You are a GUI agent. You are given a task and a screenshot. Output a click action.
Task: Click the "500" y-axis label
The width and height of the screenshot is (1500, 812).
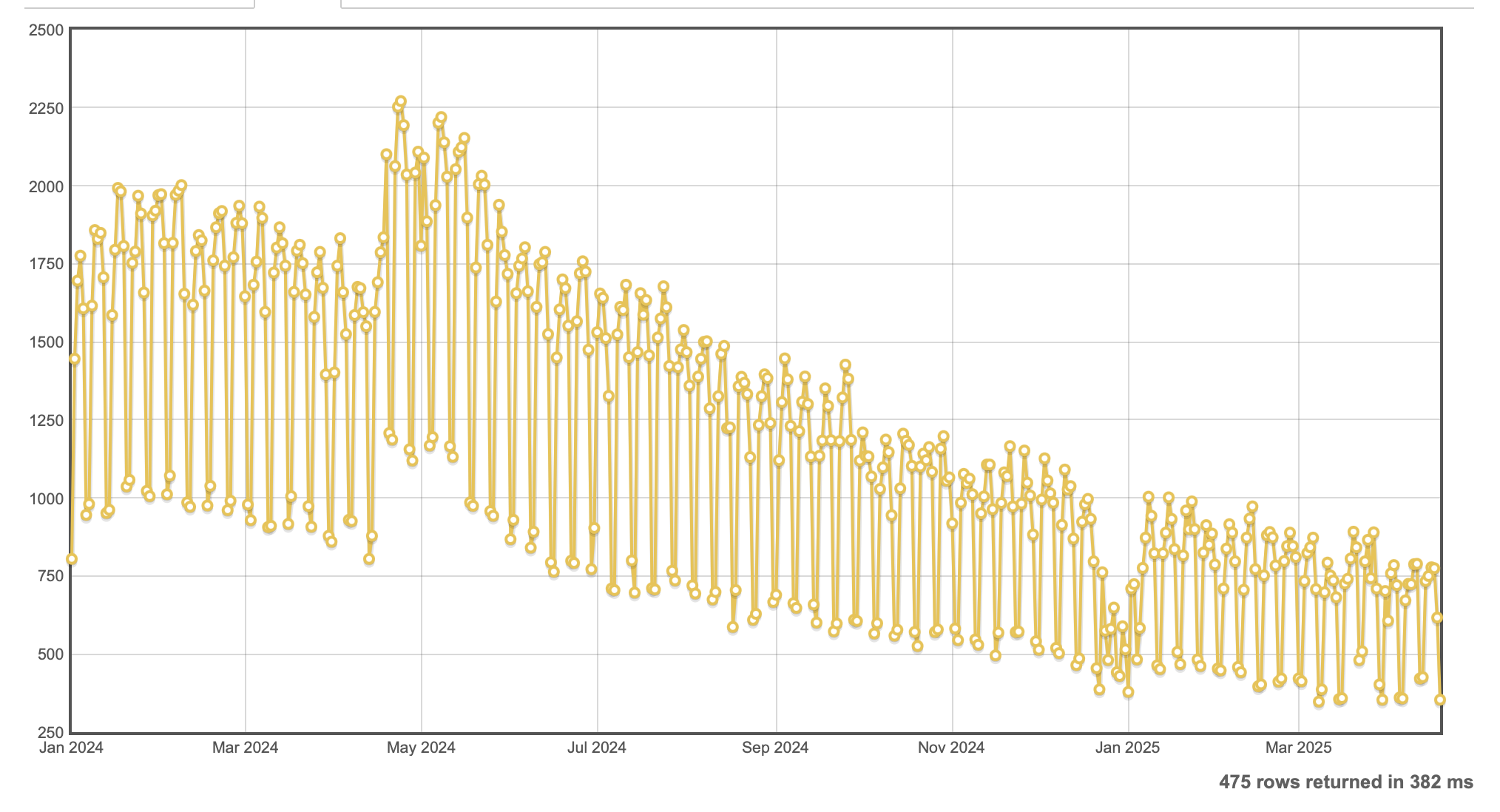click(50, 654)
